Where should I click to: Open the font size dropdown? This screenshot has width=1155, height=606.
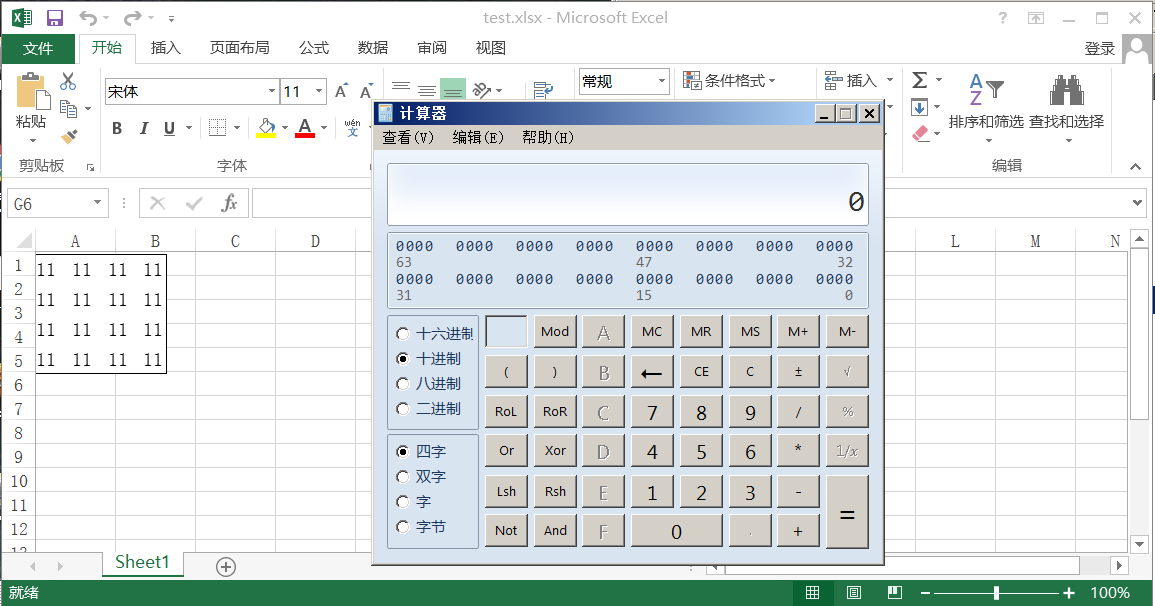point(319,91)
